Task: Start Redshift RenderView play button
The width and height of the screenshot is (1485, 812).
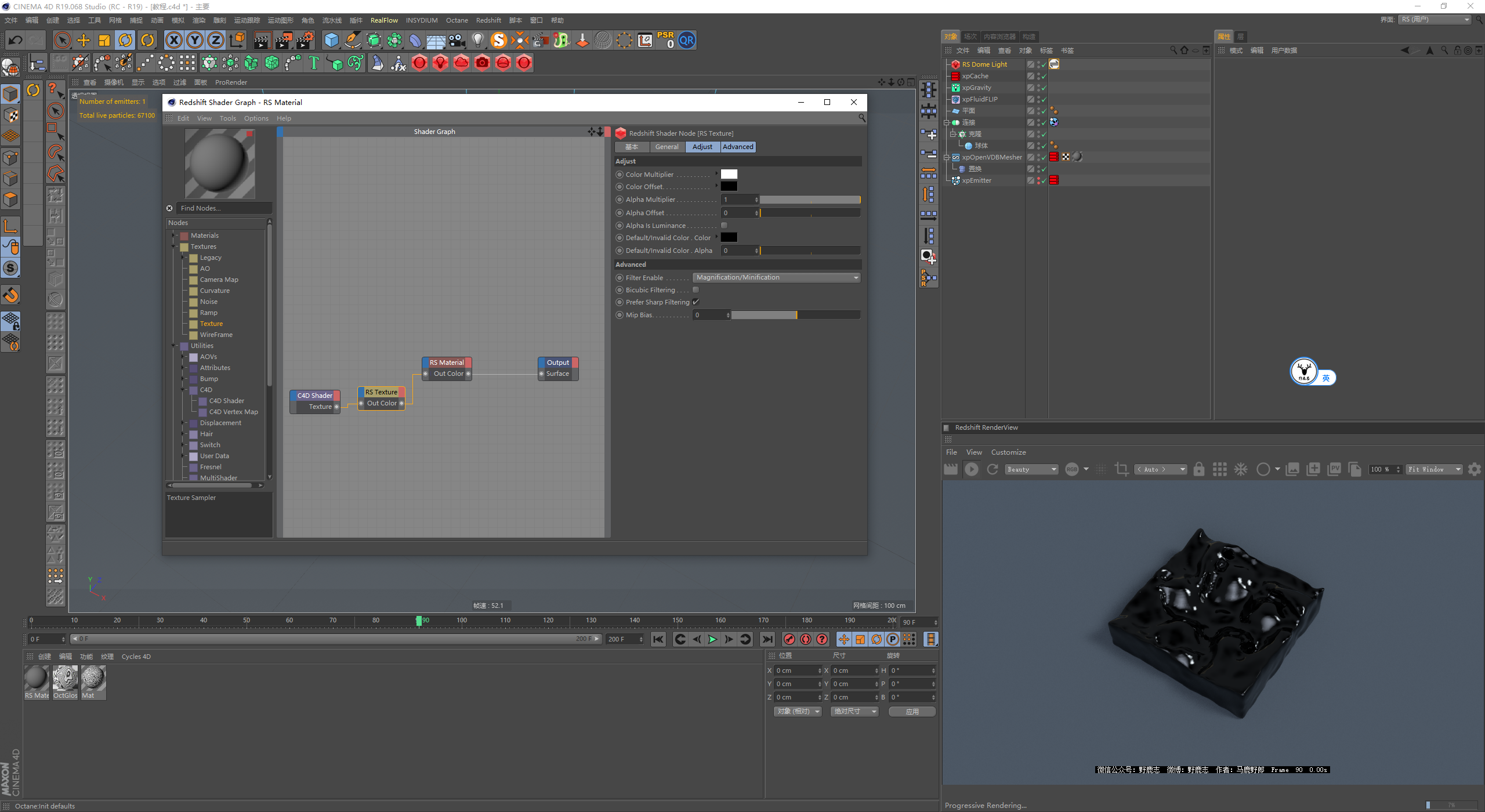Action: tap(972, 469)
